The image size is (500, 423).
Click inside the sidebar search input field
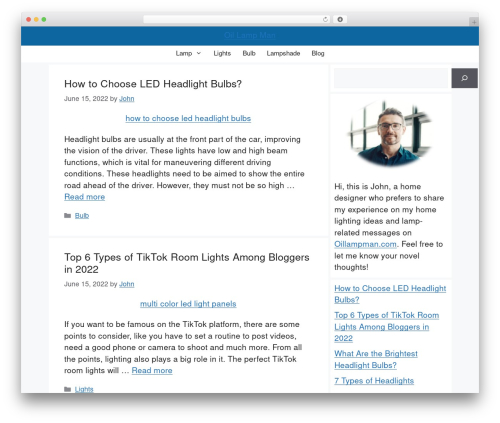(x=391, y=78)
